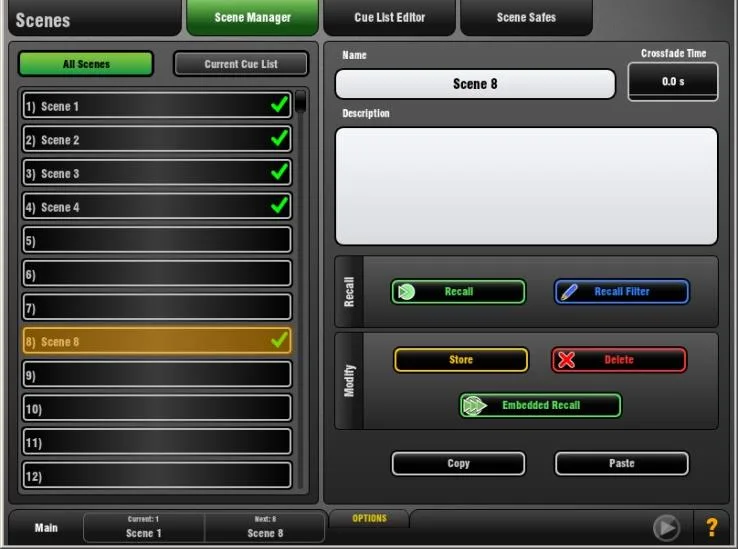Click the scene list scrollbar thumb
Image resolution: width=738 pixels, height=549 pixels.
[x=301, y=101]
